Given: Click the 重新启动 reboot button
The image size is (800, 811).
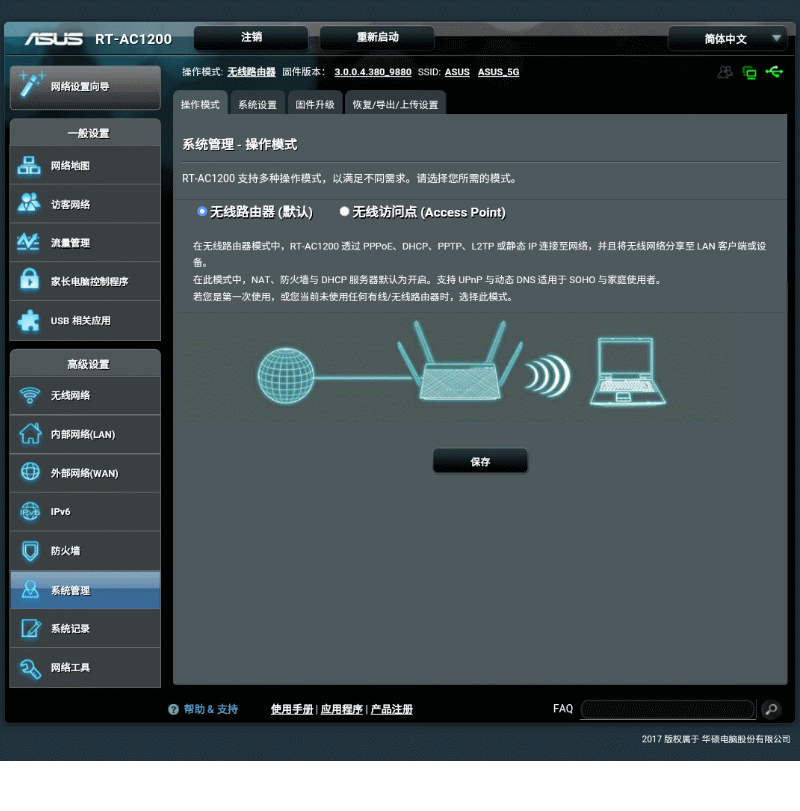Looking at the screenshot, I should point(377,37).
